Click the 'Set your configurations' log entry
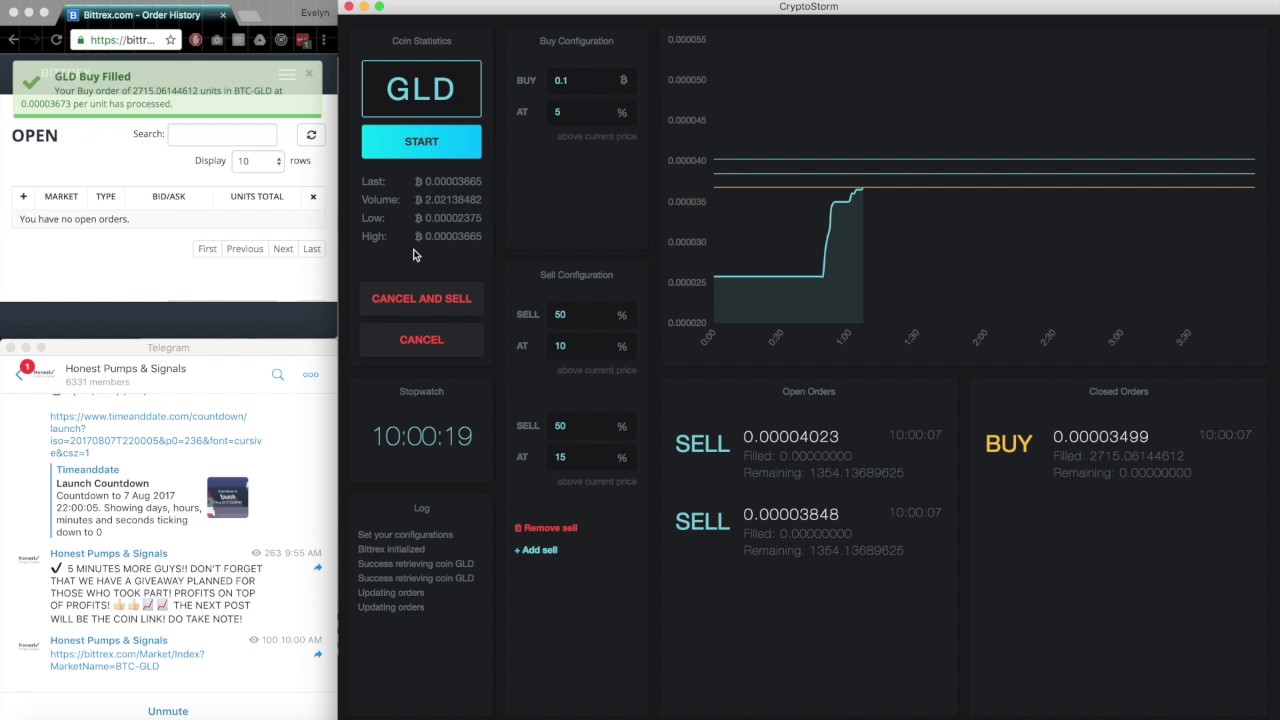1280x720 pixels. (x=405, y=535)
